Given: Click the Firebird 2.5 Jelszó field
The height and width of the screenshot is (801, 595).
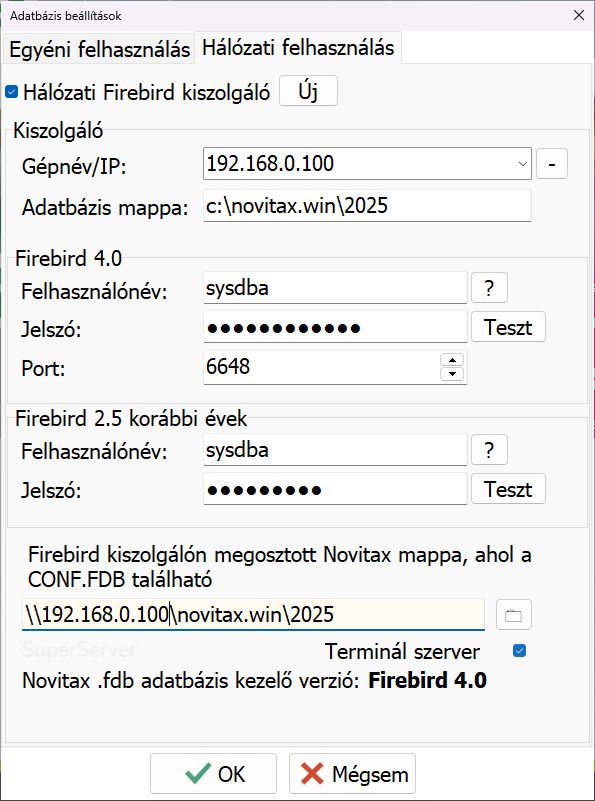Looking at the screenshot, I should (x=335, y=489).
